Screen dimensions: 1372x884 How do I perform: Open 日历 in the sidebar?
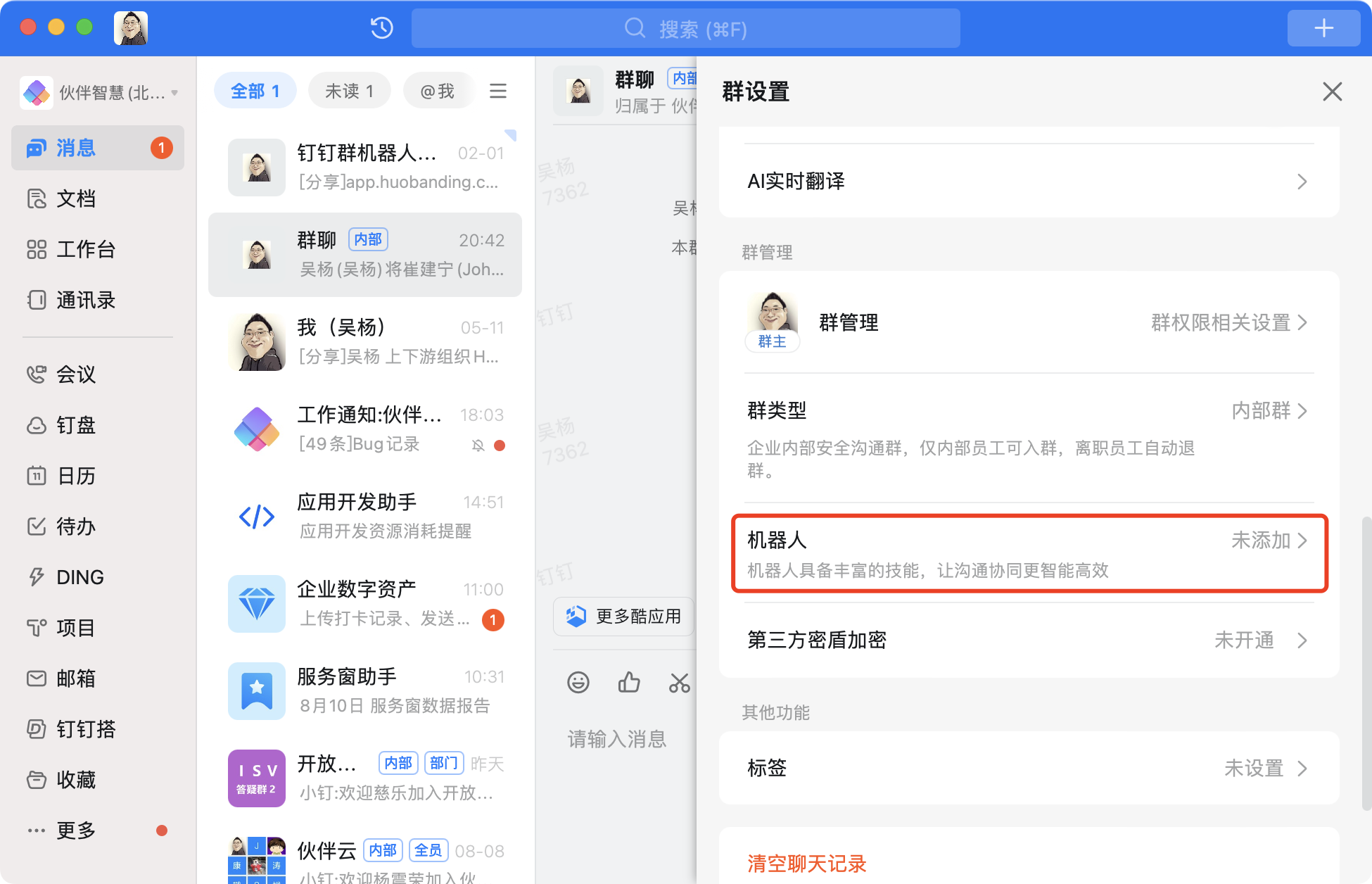point(98,476)
